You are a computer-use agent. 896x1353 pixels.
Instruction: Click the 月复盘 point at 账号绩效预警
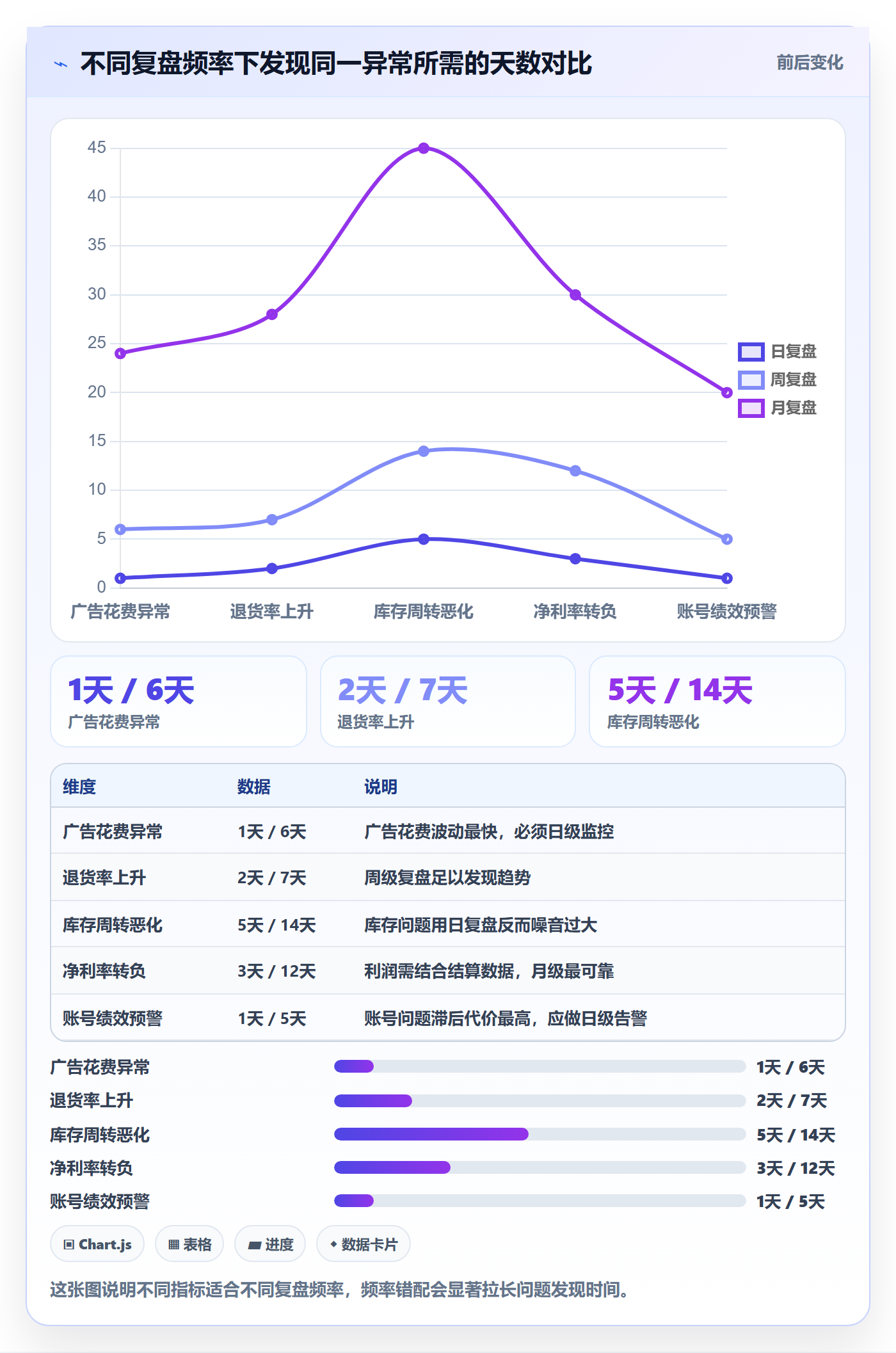point(727,392)
